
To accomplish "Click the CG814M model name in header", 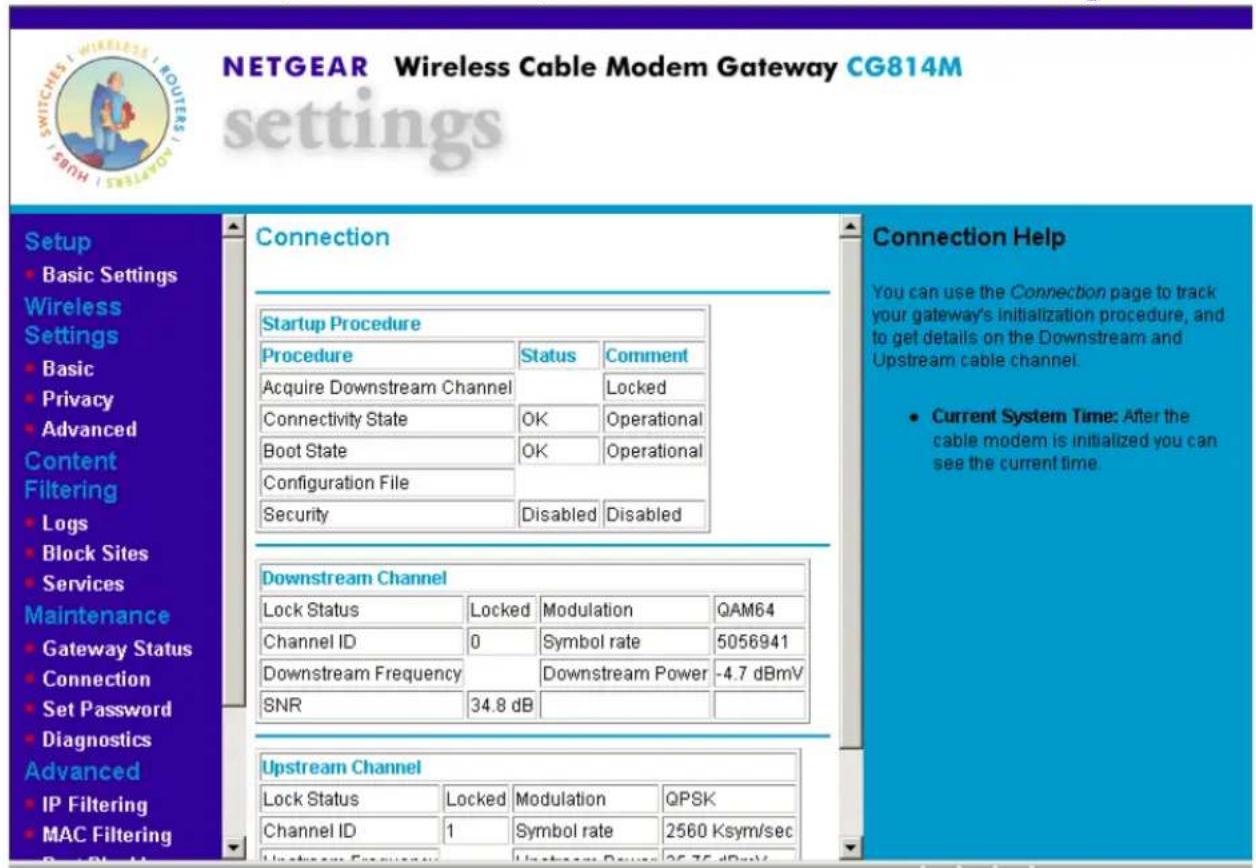I will (904, 68).
